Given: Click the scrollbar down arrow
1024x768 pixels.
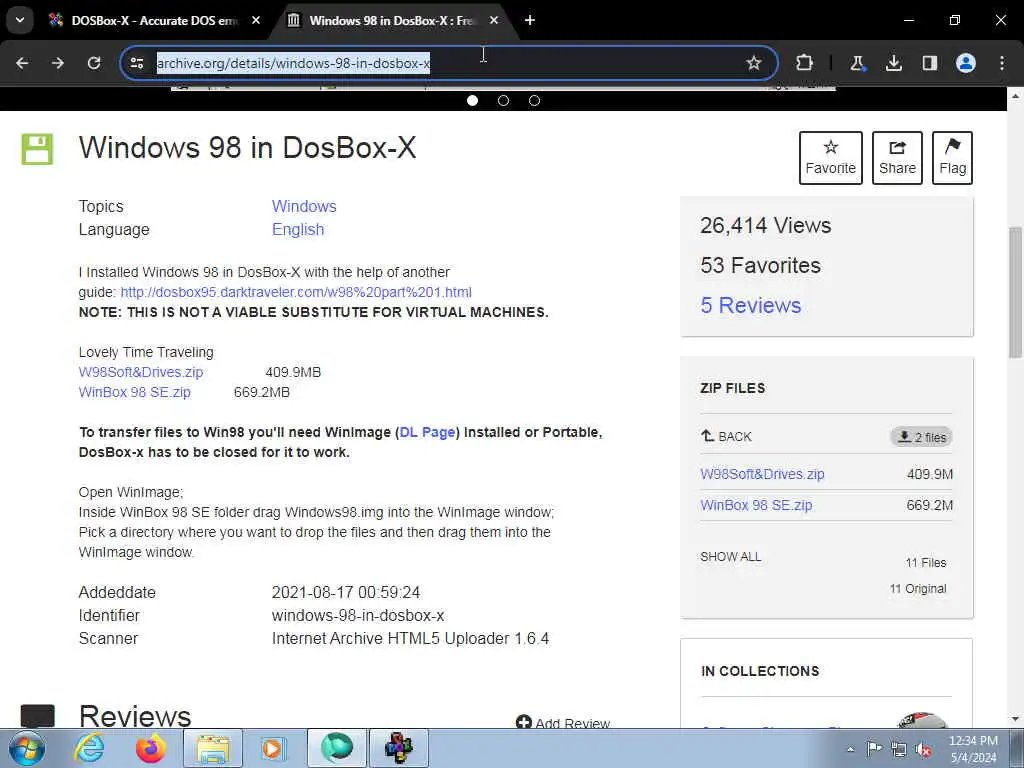Looking at the screenshot, I should tap(1015, 720).
